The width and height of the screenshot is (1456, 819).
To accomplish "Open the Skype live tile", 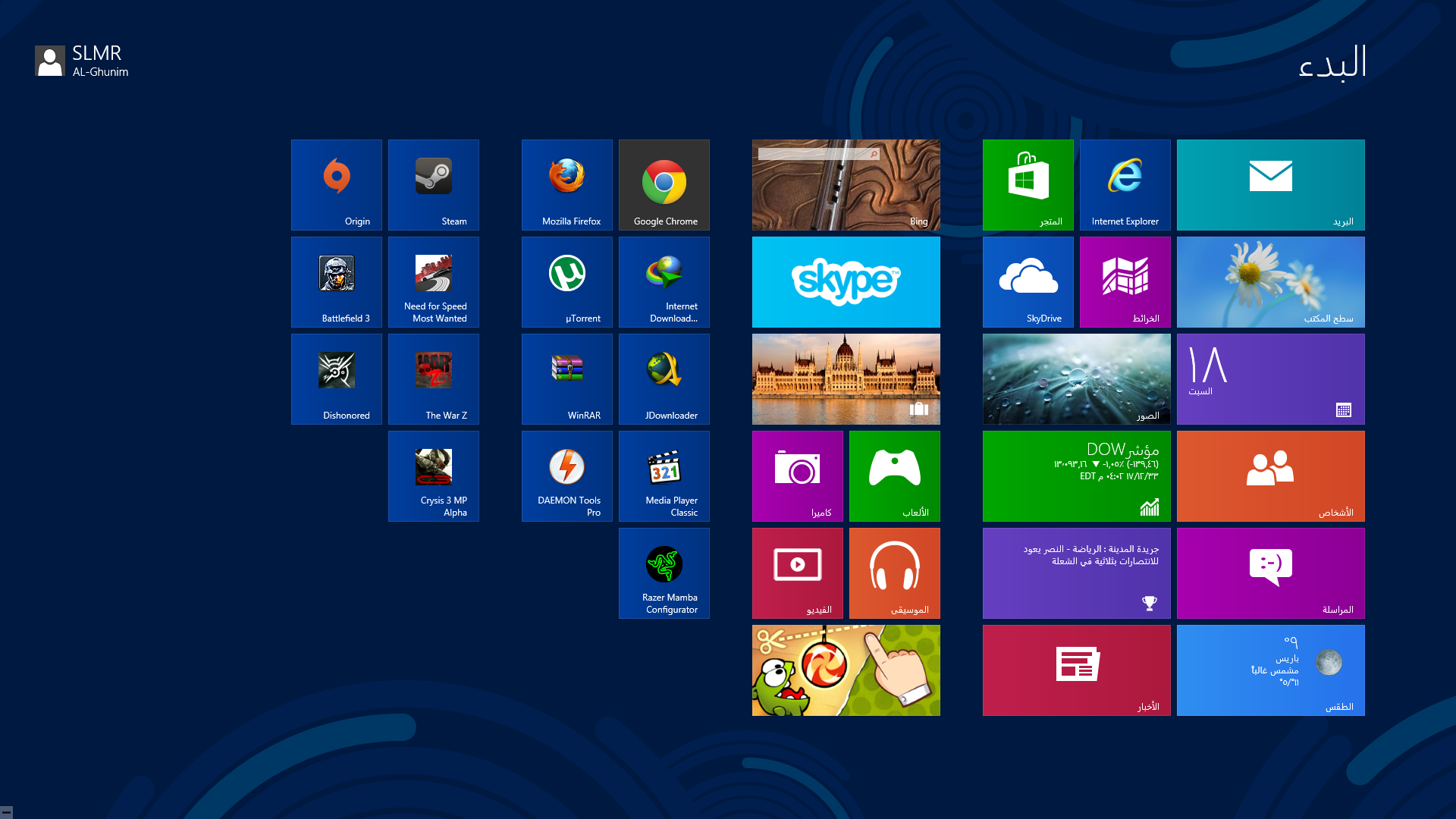I will [x=846, y=281].
